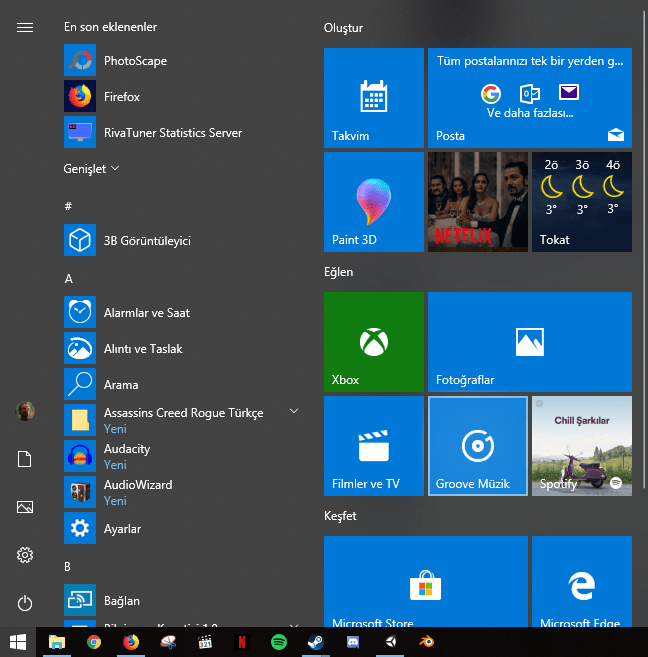
Task: Open the Power button options
Action: coord(25,603)
